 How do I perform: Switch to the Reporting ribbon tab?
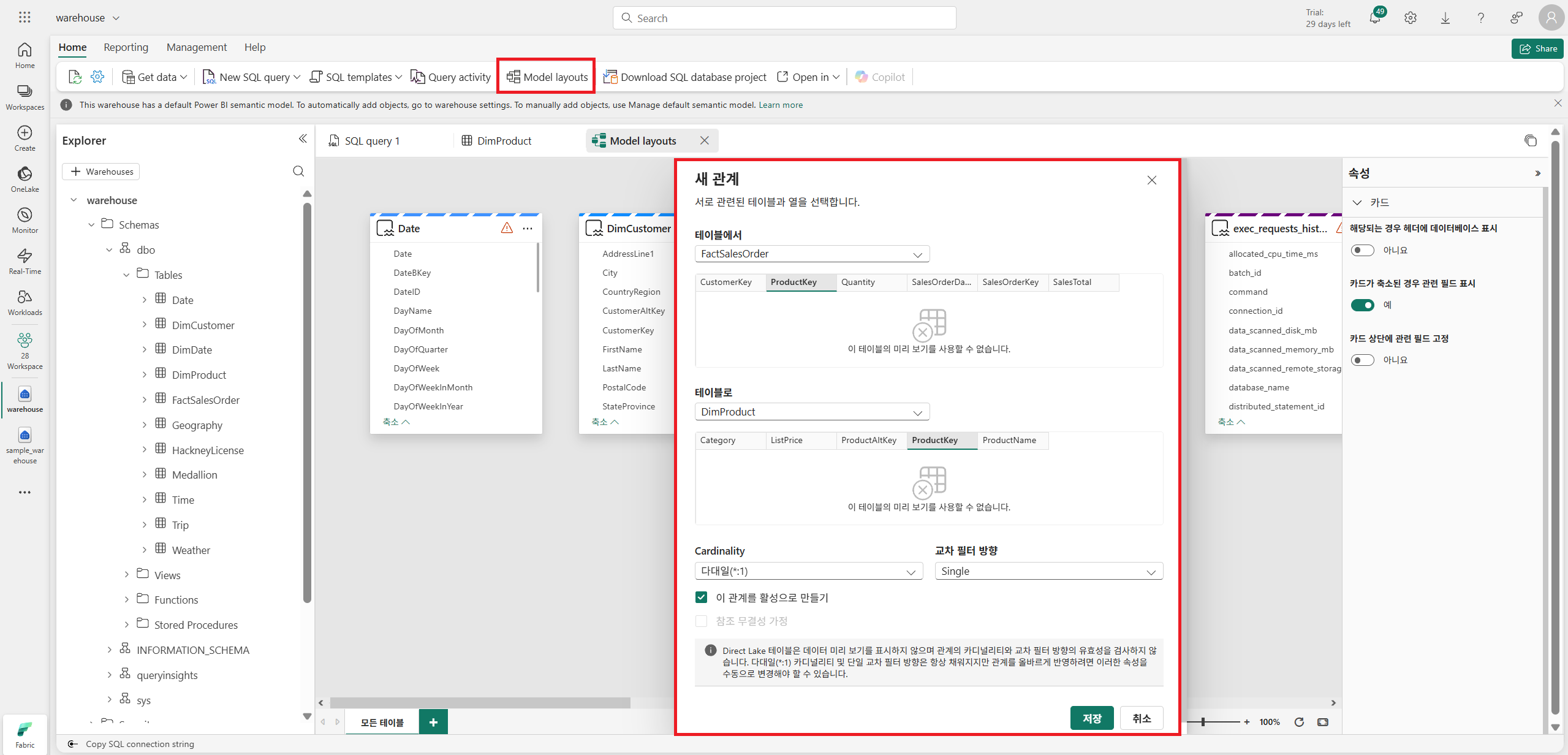point(126,47)
